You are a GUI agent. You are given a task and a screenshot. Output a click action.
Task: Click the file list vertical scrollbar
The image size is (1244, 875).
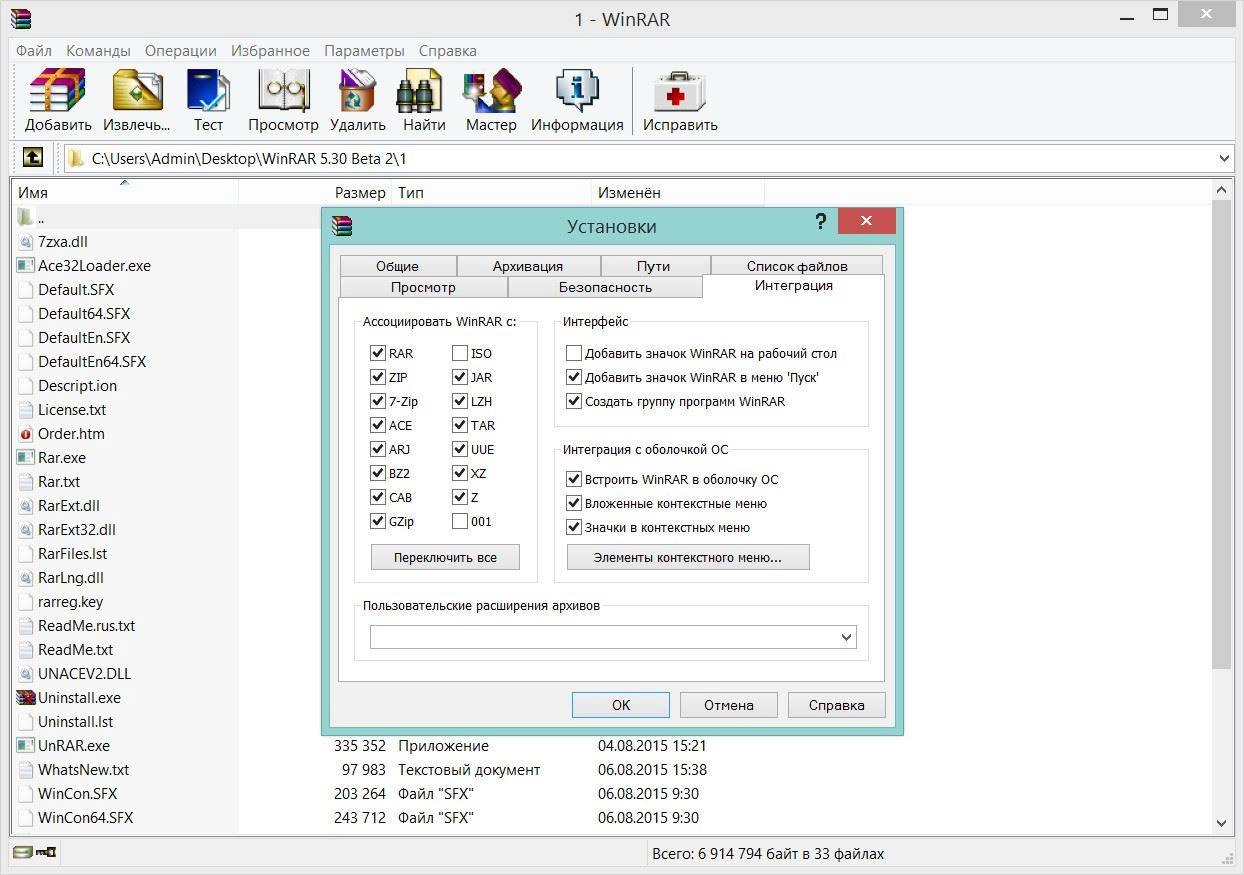1221,433
